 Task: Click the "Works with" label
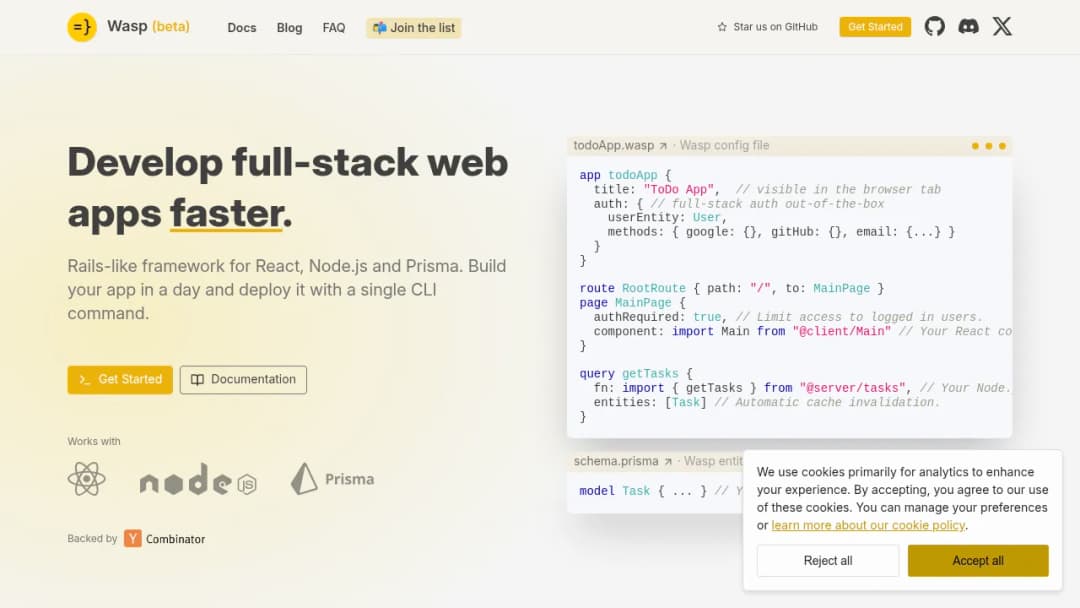tap(94, 441)
